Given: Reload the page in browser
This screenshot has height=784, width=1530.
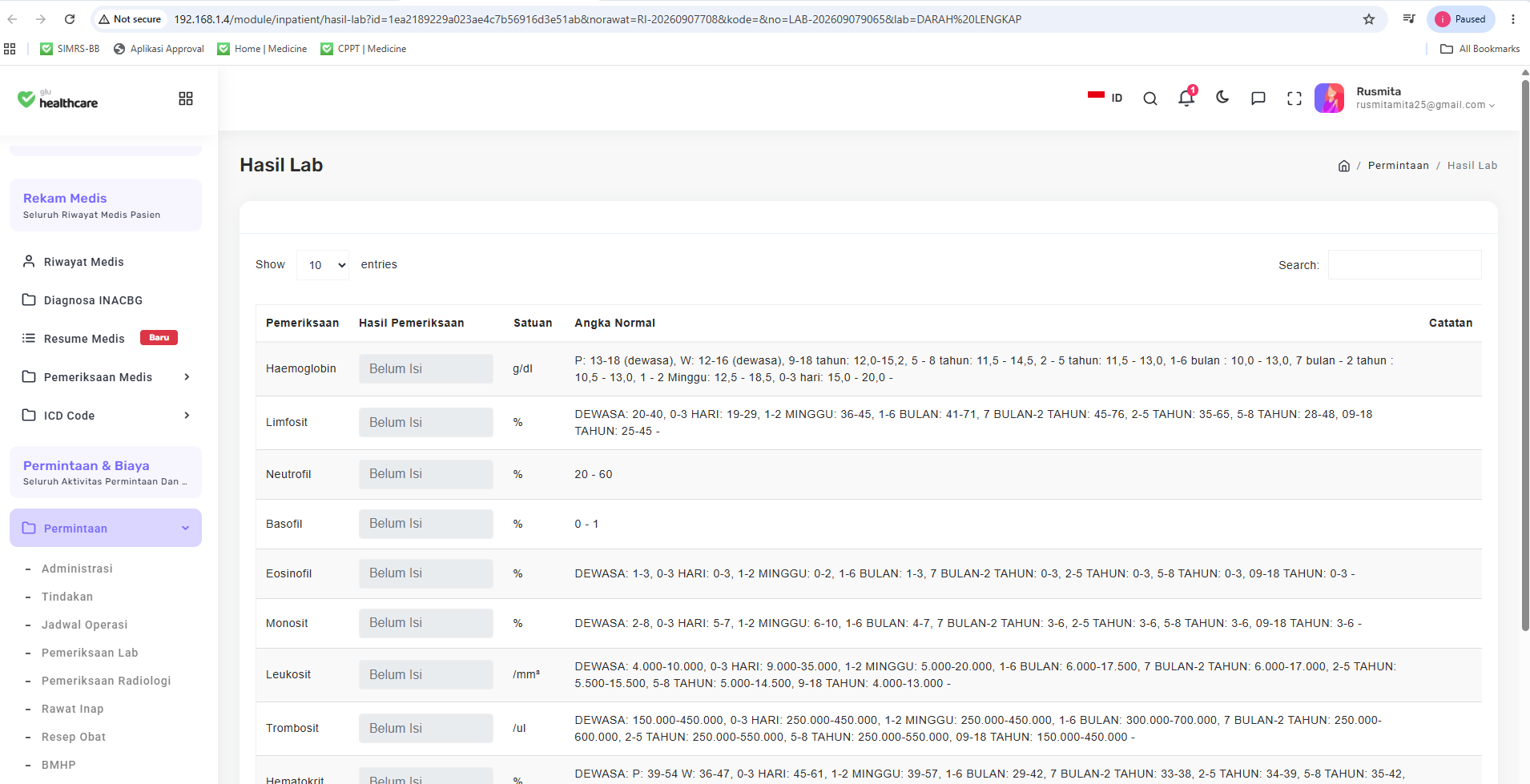Looking at the screenshot, I should coord(70,19).
